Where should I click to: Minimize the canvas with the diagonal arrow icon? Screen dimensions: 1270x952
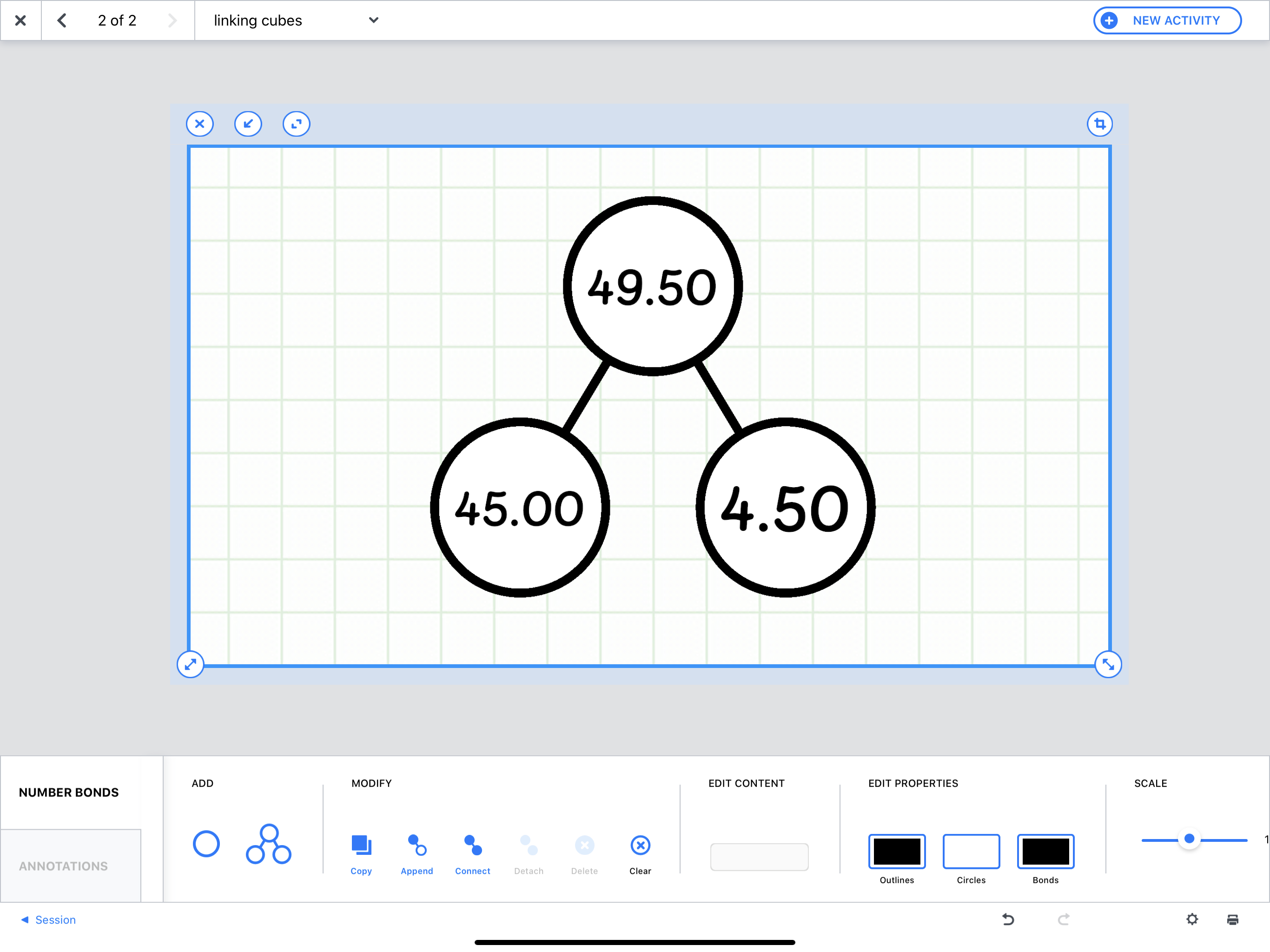248,124
